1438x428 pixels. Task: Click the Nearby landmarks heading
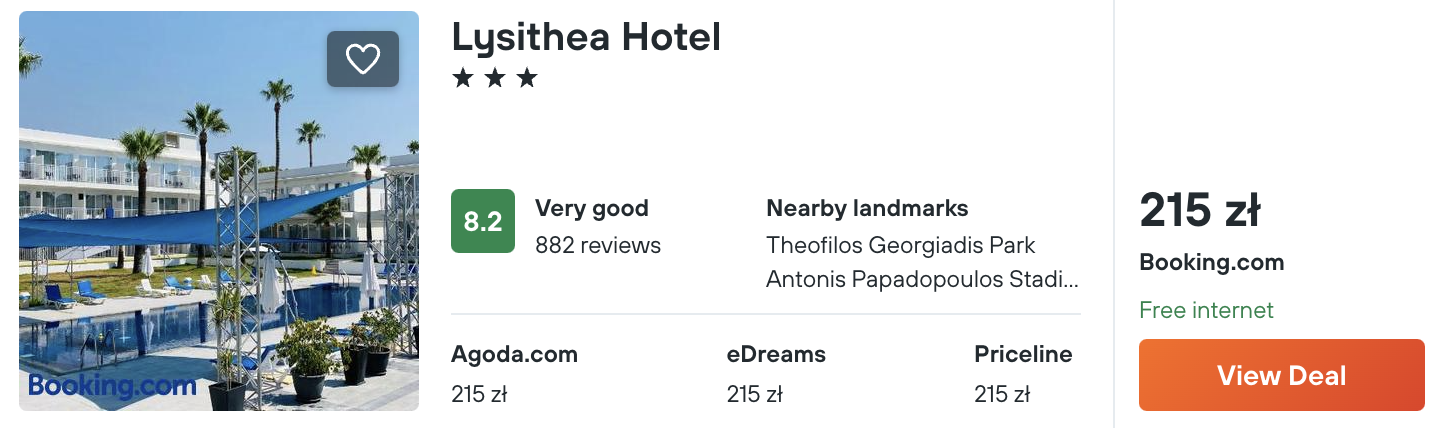(867, 208)
